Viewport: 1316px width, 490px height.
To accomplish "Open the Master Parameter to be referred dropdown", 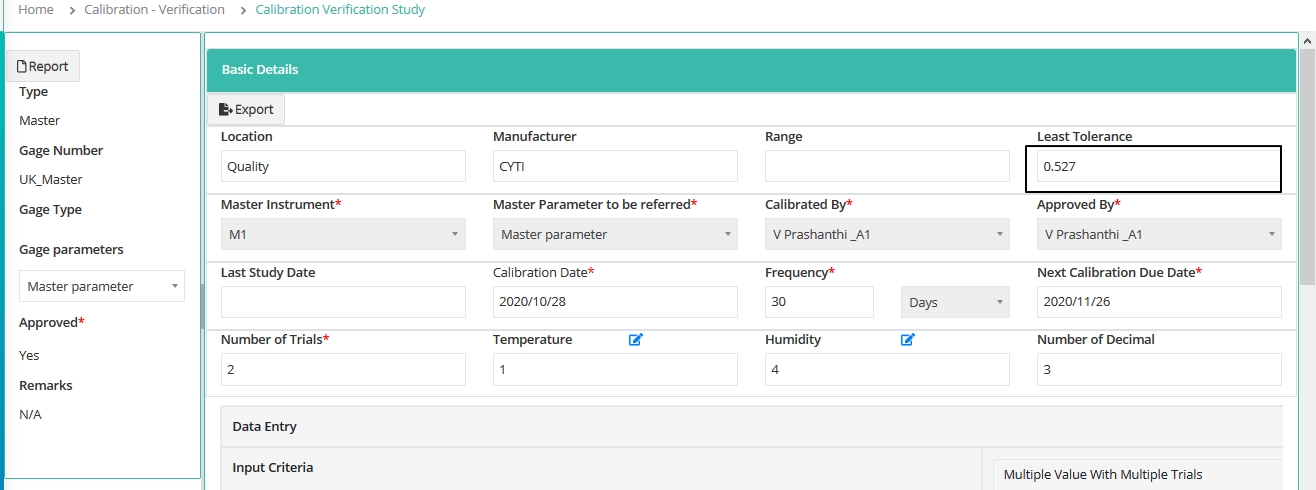I will [615, 234].
